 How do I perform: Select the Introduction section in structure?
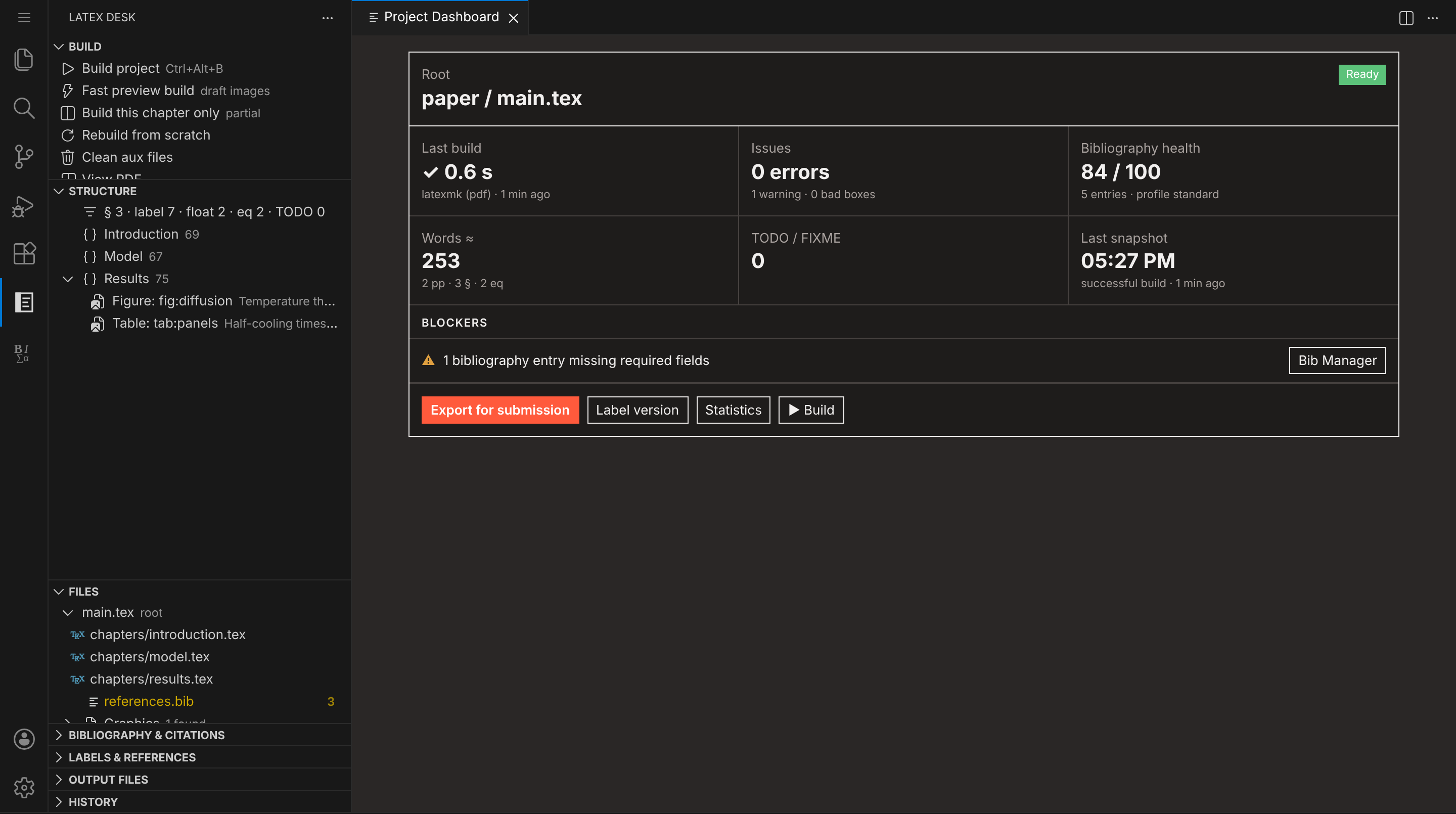pos(200,234)
